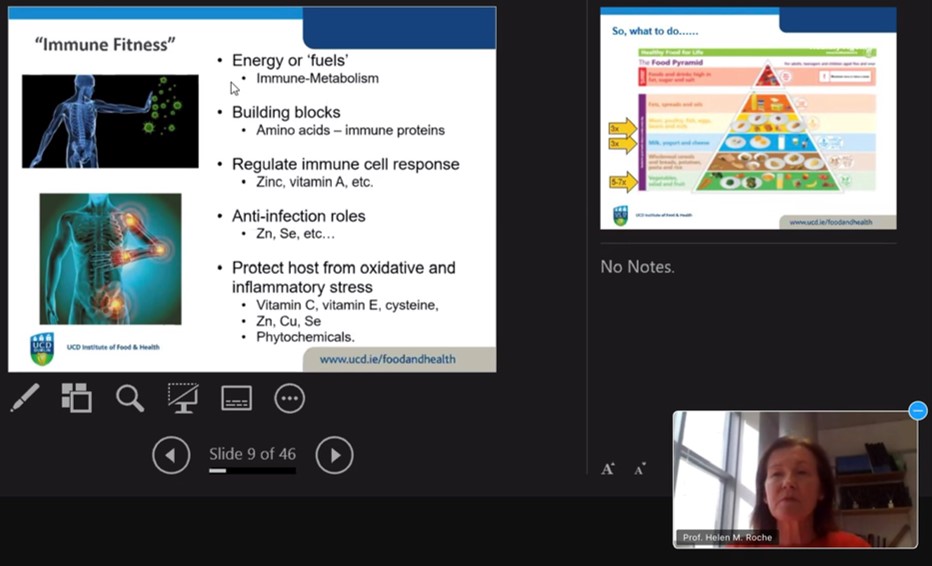Toggle black or unblack slide show

pos(182,398)
